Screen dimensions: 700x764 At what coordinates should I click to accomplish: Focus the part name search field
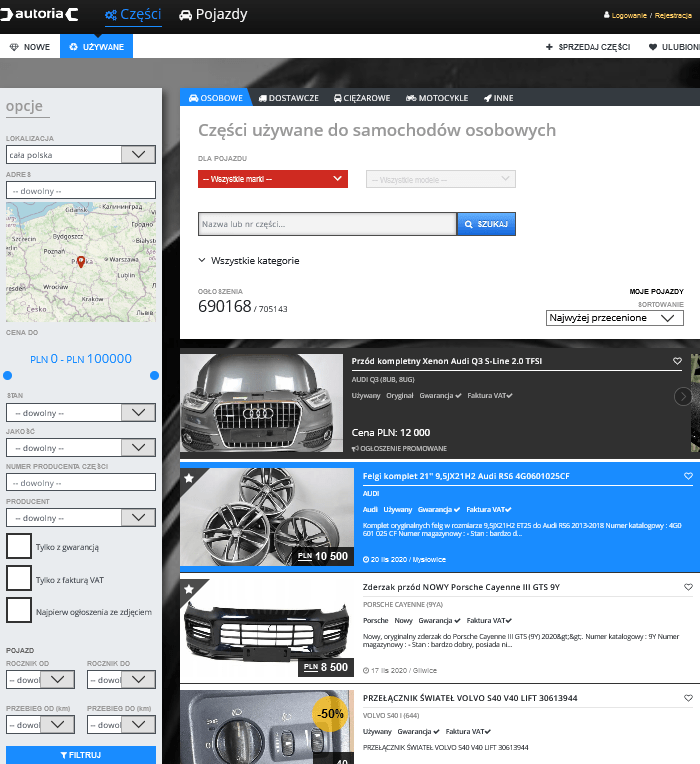point(327,224)
